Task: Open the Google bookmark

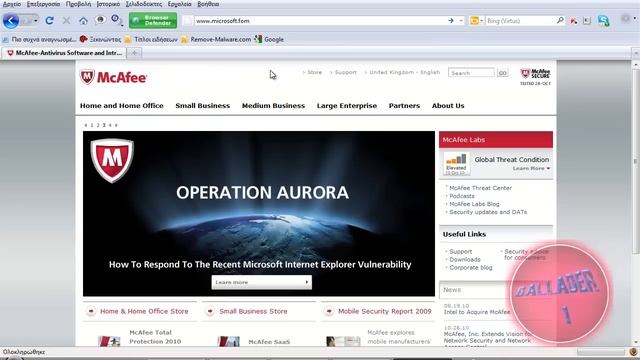Action: (269, 39)
